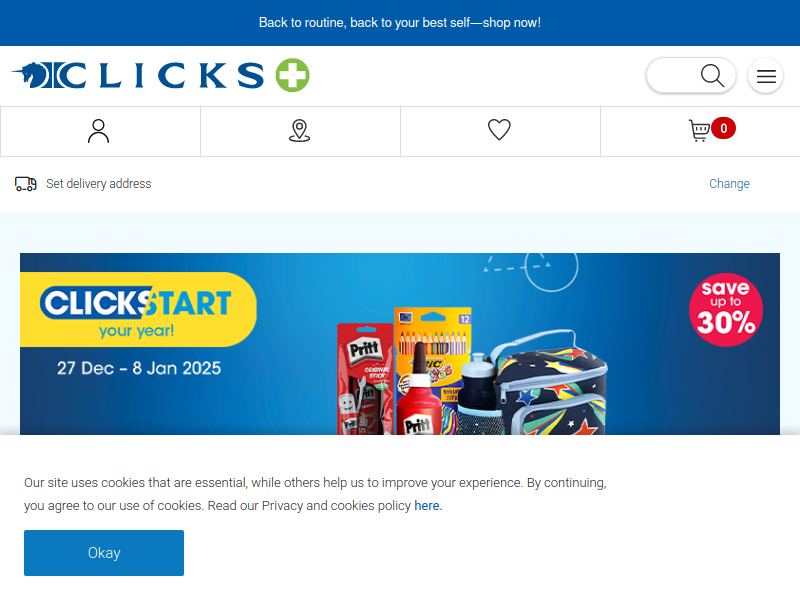This screenshot has height=600, width=800.
Task: Open the account profile icon
Action: click(x=98, y=131)
